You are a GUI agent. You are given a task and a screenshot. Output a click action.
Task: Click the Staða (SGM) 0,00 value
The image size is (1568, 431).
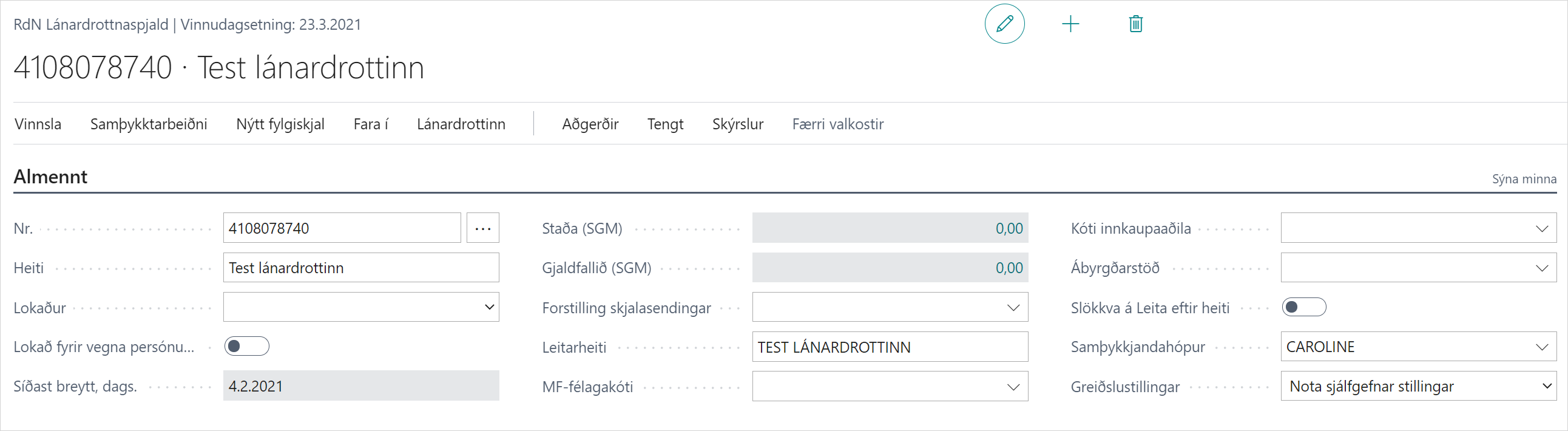[1009, 229]
